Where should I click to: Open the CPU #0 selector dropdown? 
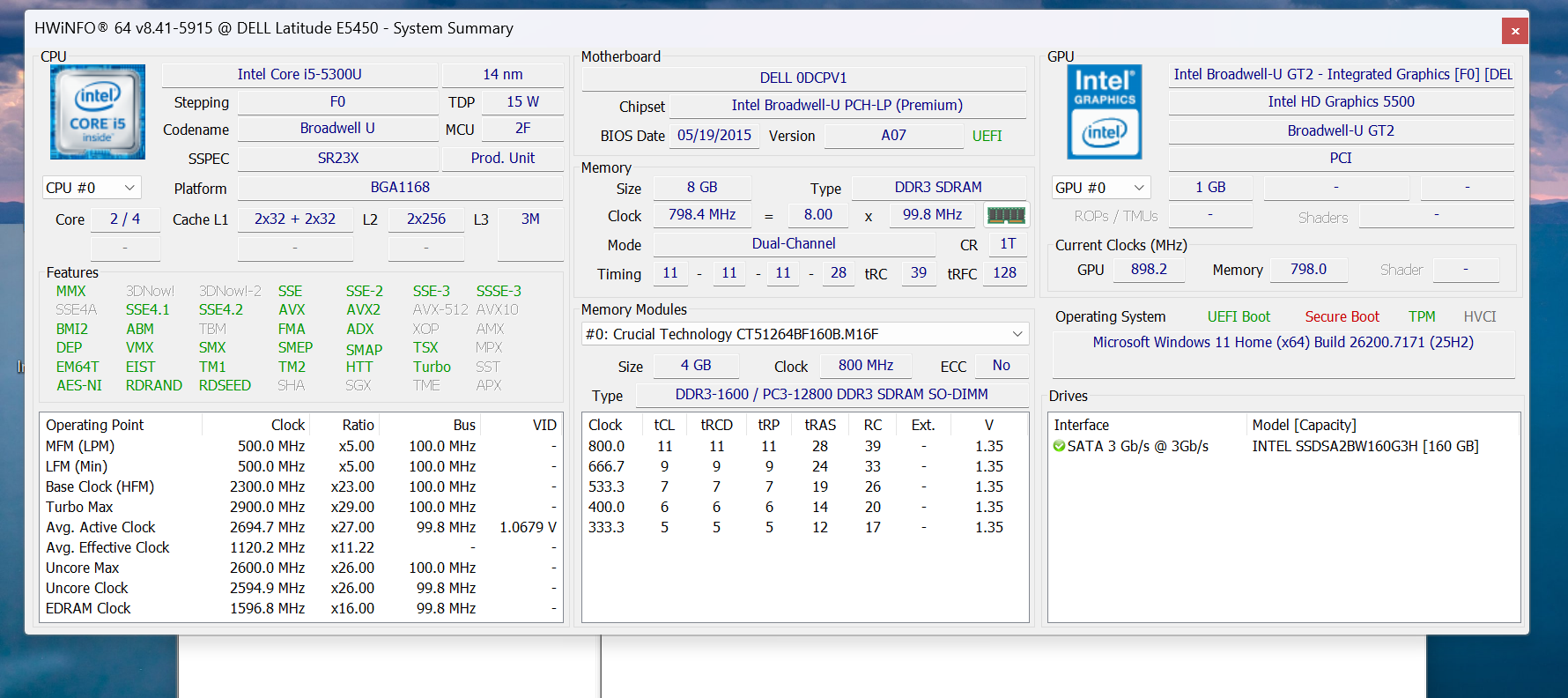coord(92,188)
